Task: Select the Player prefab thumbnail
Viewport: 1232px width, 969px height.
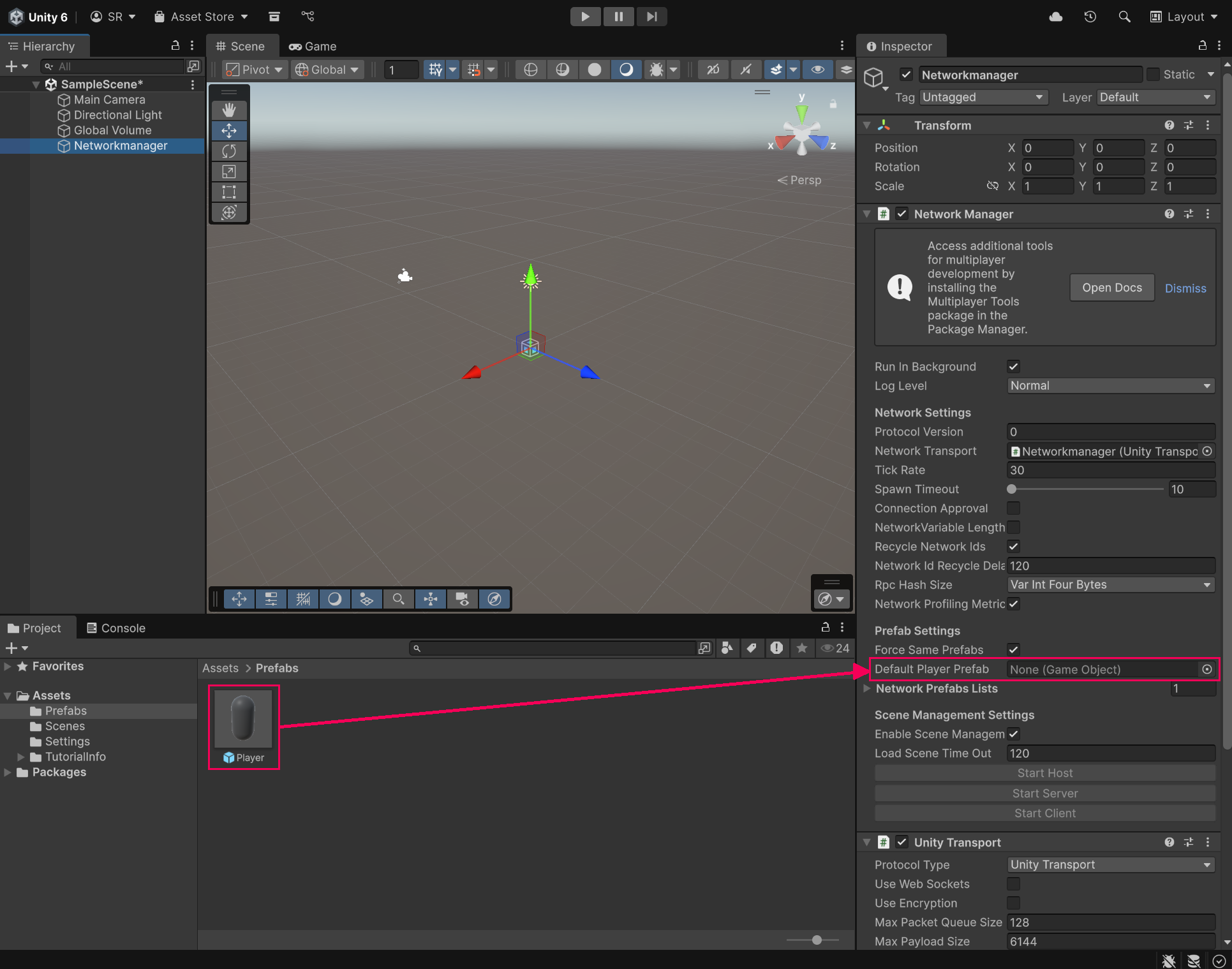Action: (243, 720)
